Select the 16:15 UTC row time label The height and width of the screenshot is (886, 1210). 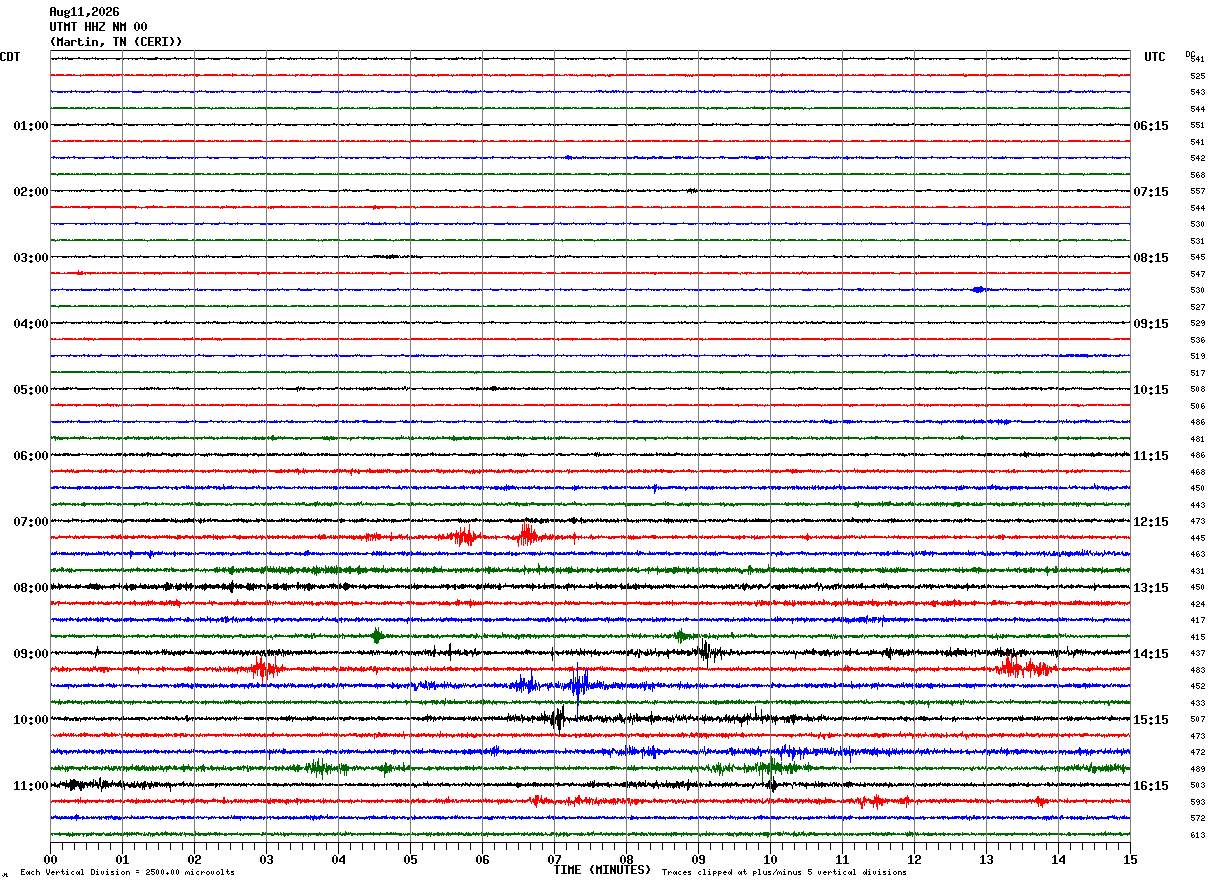tap(1150, 786)
